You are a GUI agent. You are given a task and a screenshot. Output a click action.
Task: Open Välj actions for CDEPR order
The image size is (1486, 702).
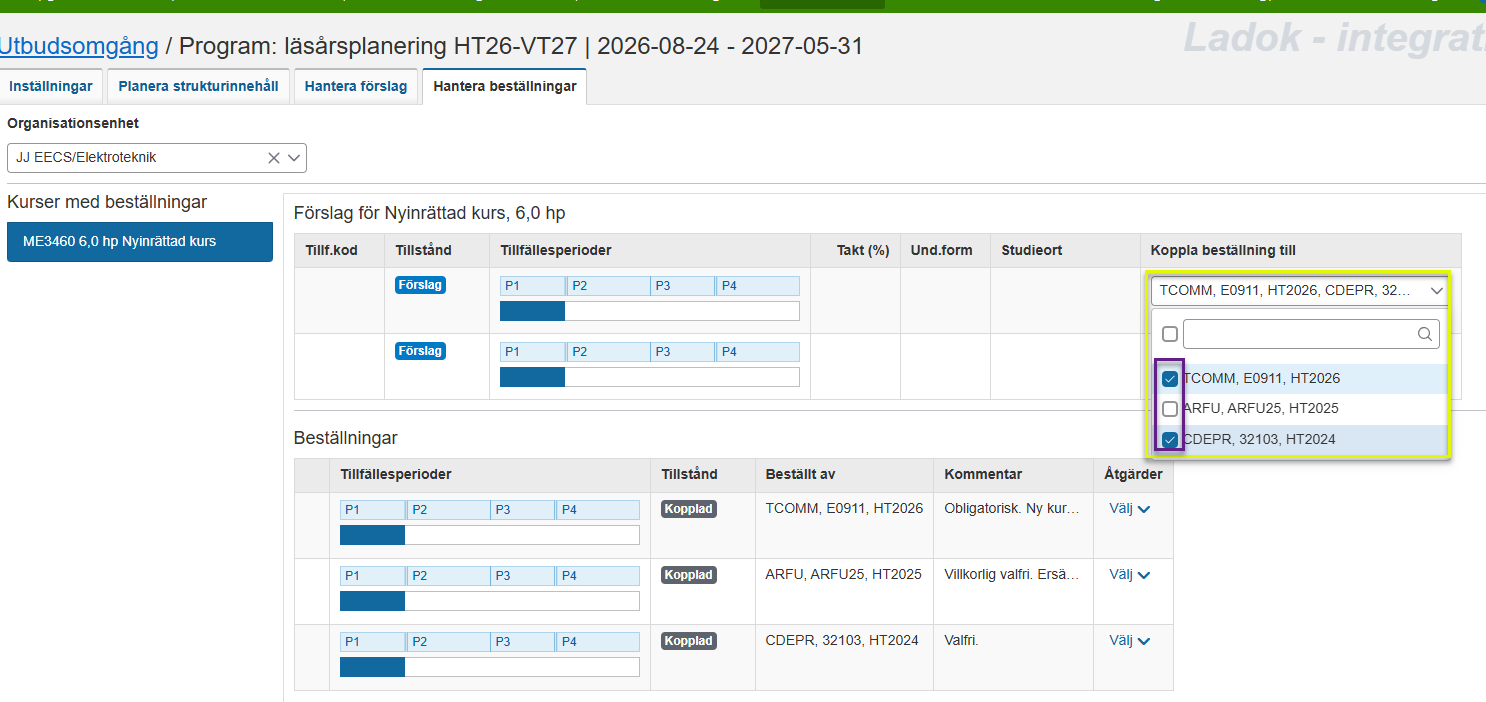(1129, 641)
